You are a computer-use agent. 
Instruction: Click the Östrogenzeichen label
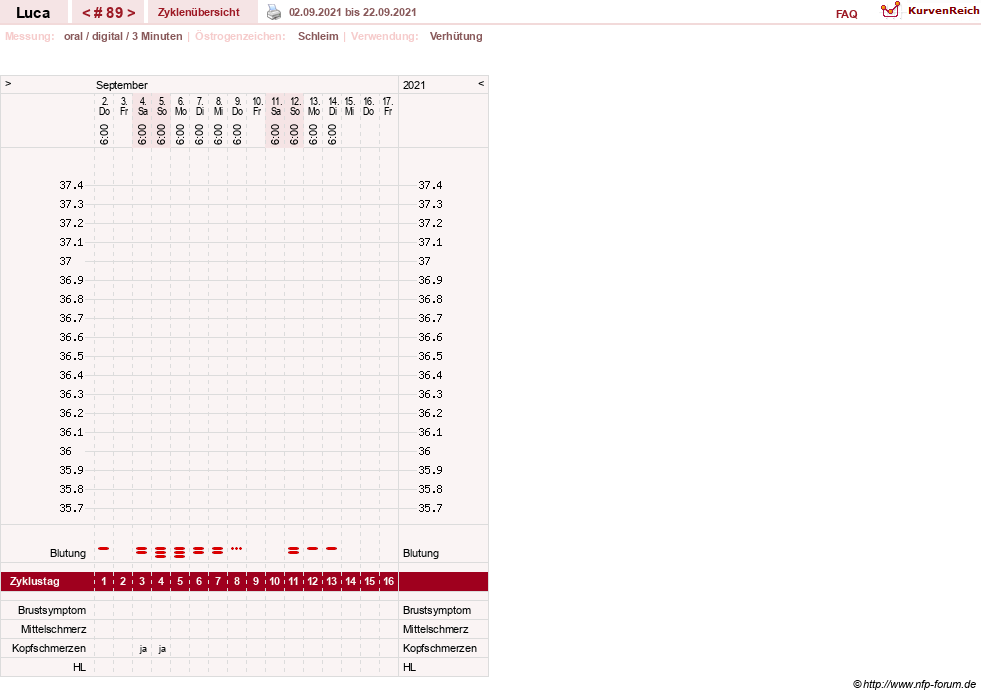[240, 36]
